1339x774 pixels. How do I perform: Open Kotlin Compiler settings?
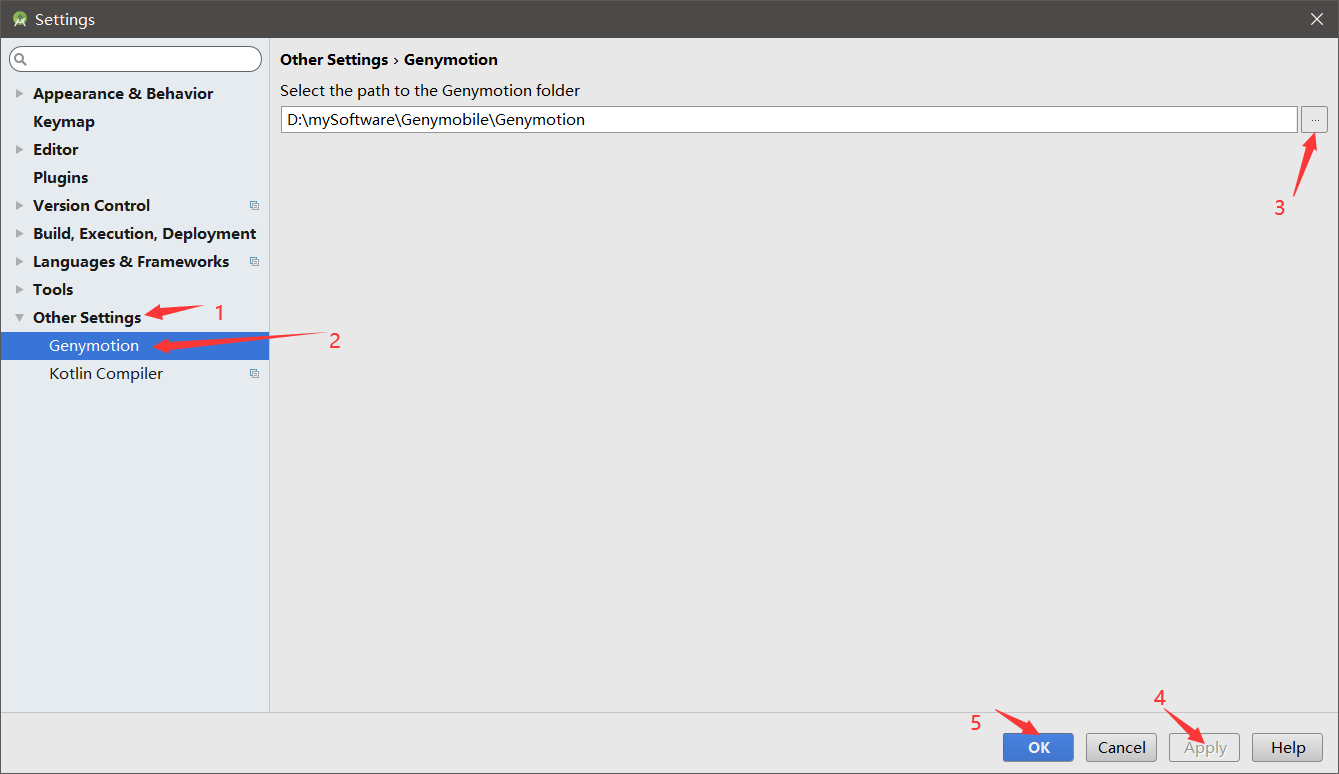[x=106, y=373]
